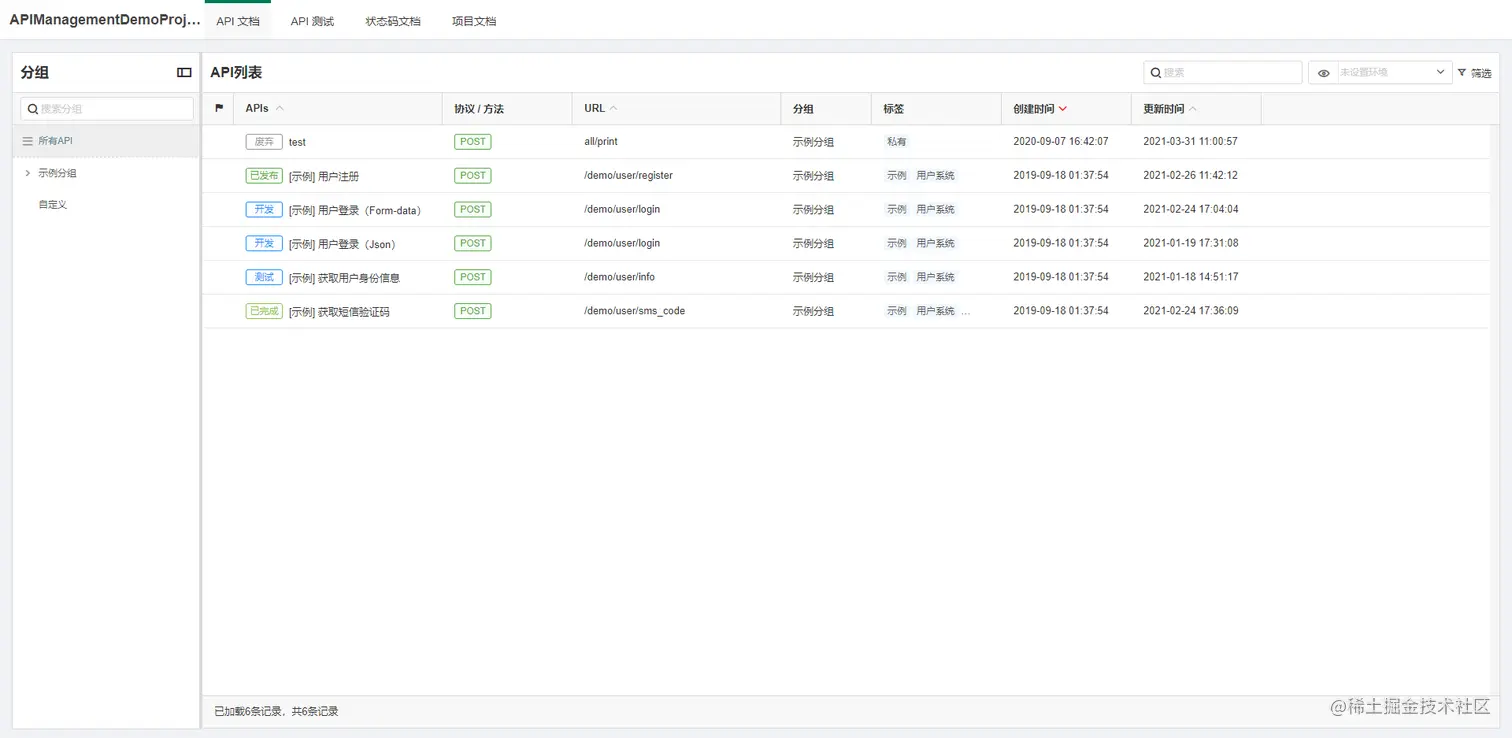This screenshot has width=1512, height=738.
Task: Click the 已加载6条记录 status text
Action: tap(276, 711)
